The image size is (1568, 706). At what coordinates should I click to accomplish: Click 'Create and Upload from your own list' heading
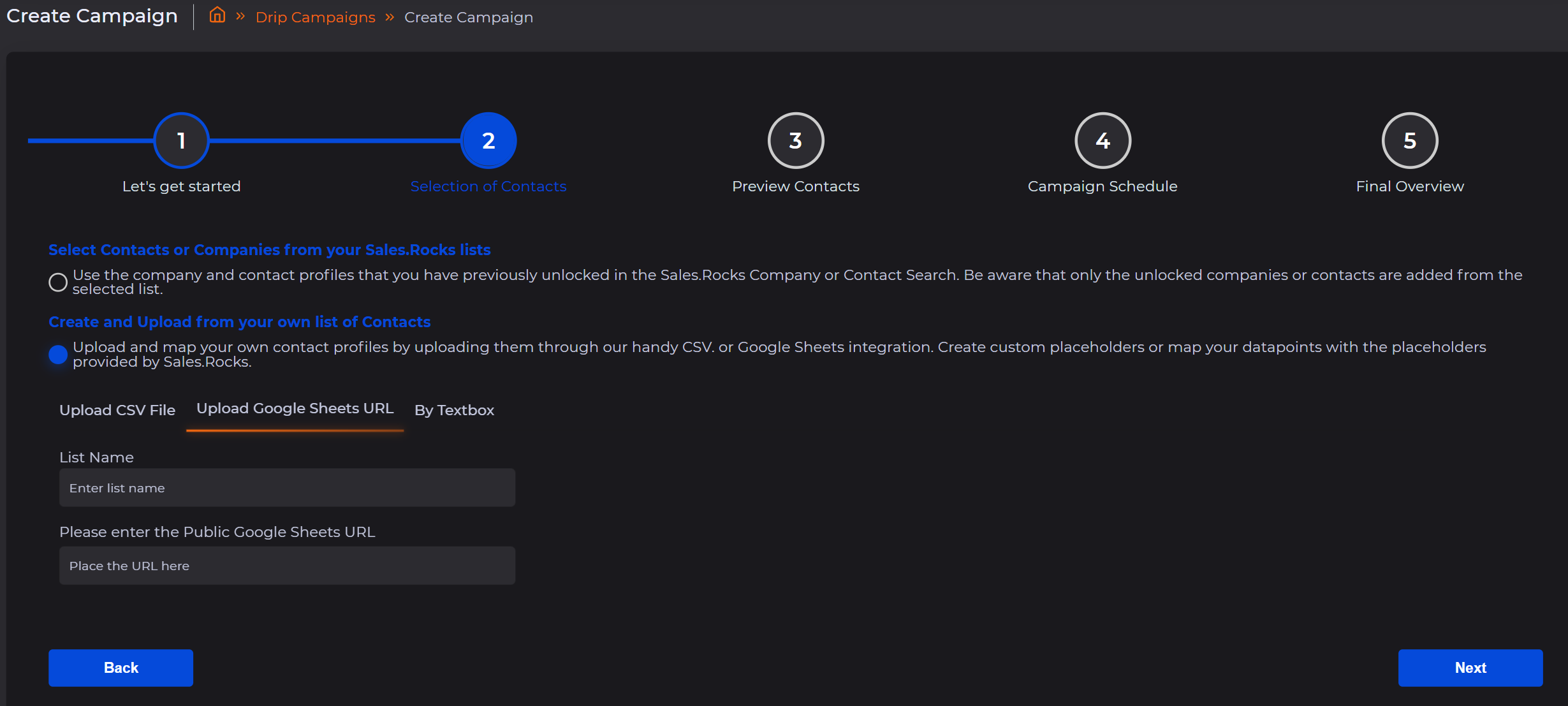pyautogui.click(x=239, y=322)
